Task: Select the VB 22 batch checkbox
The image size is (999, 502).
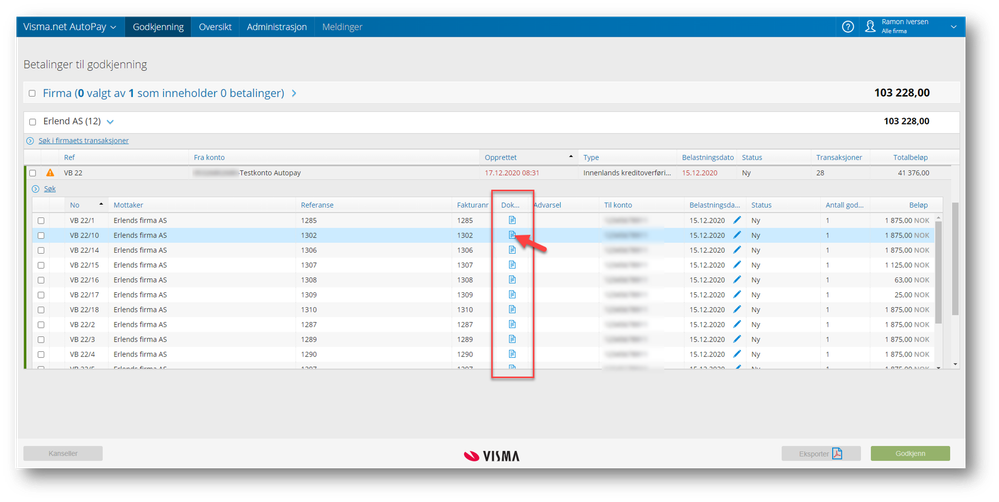Action: (32, 173)
